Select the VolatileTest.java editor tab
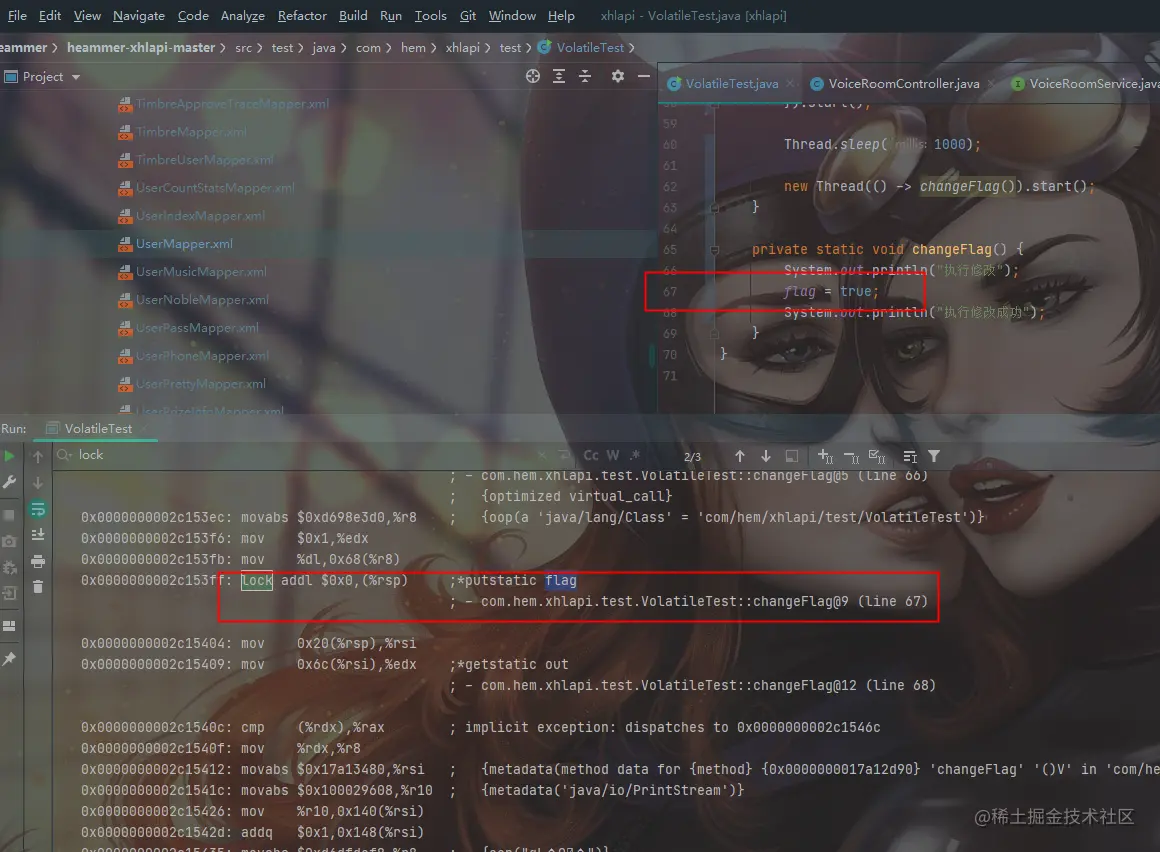This screenshot has height=852, width=1160. [x=731, y=84]
